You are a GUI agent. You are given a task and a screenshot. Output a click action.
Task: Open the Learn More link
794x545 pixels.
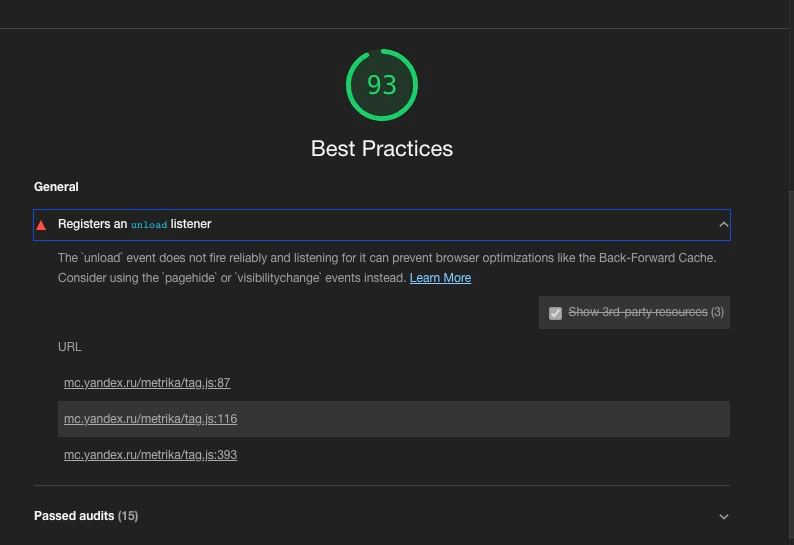(x=440, y=278)
